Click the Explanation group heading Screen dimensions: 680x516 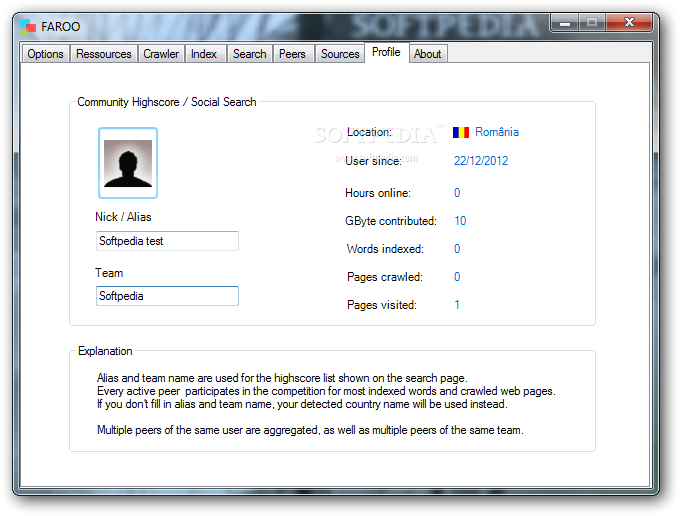(x=105, y=351)
